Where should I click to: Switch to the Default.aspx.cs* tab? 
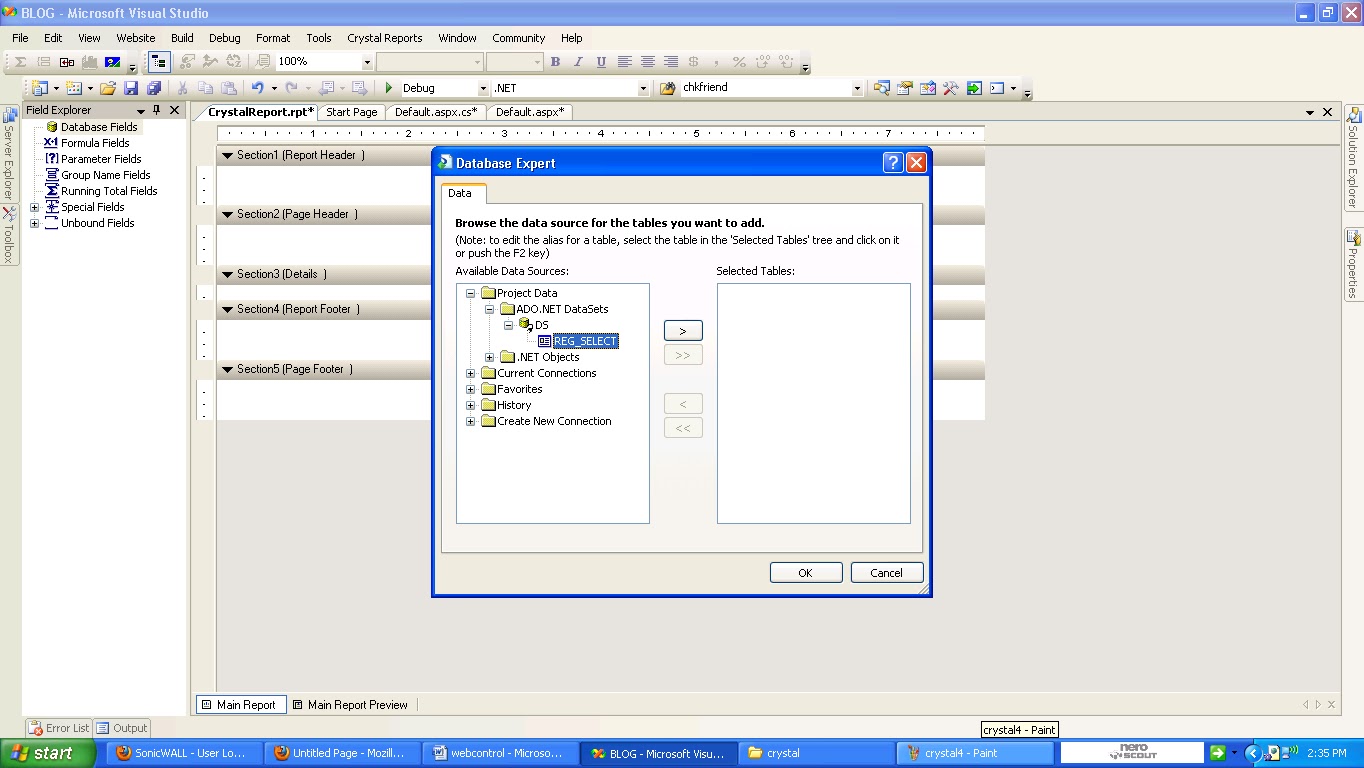coord(435,112)
